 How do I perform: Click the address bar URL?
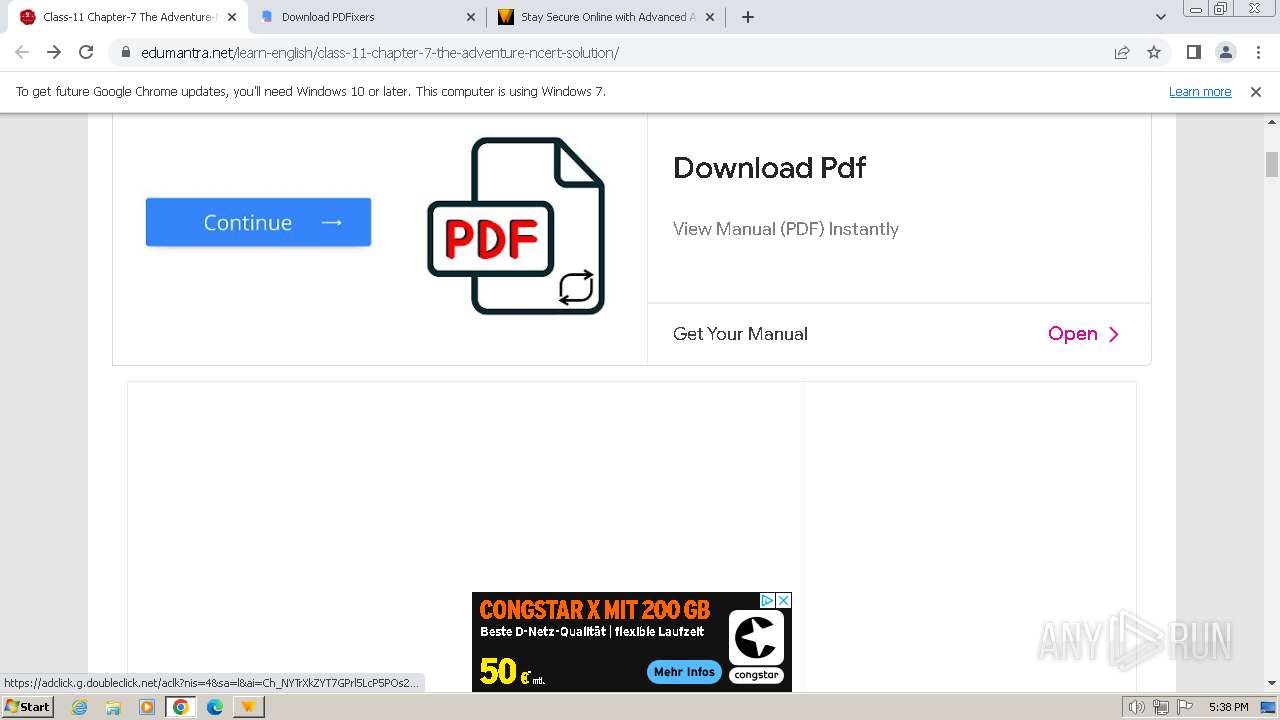tap(380, 52)
